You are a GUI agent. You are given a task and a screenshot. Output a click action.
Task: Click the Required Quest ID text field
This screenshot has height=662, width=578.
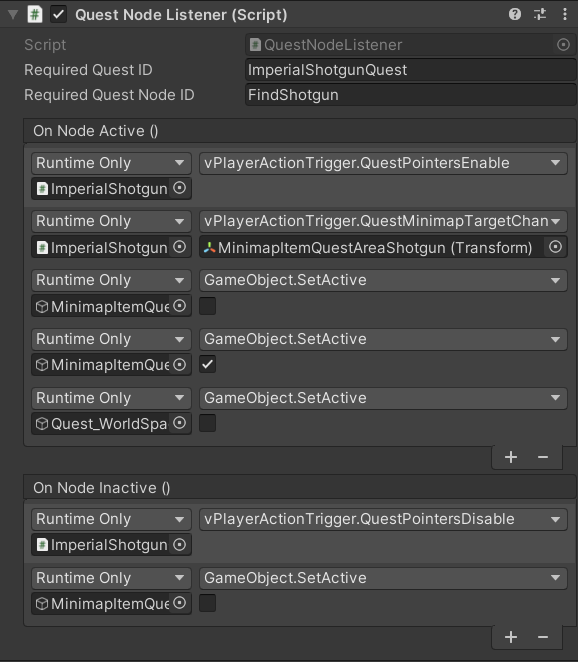coord(410,70)
